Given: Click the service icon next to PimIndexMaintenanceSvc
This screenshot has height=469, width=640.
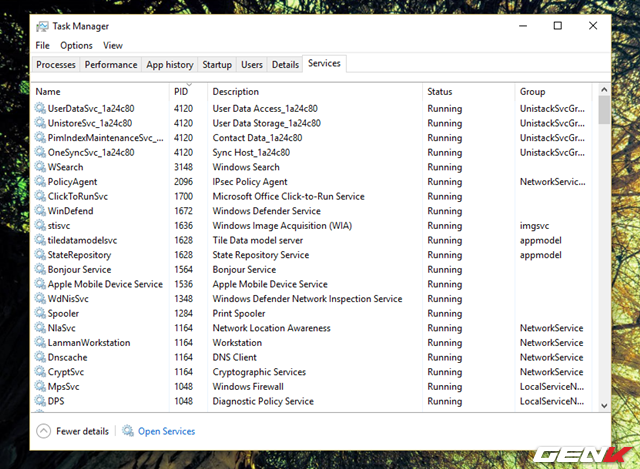Looking at the screenshot, I should coord(40,138).
